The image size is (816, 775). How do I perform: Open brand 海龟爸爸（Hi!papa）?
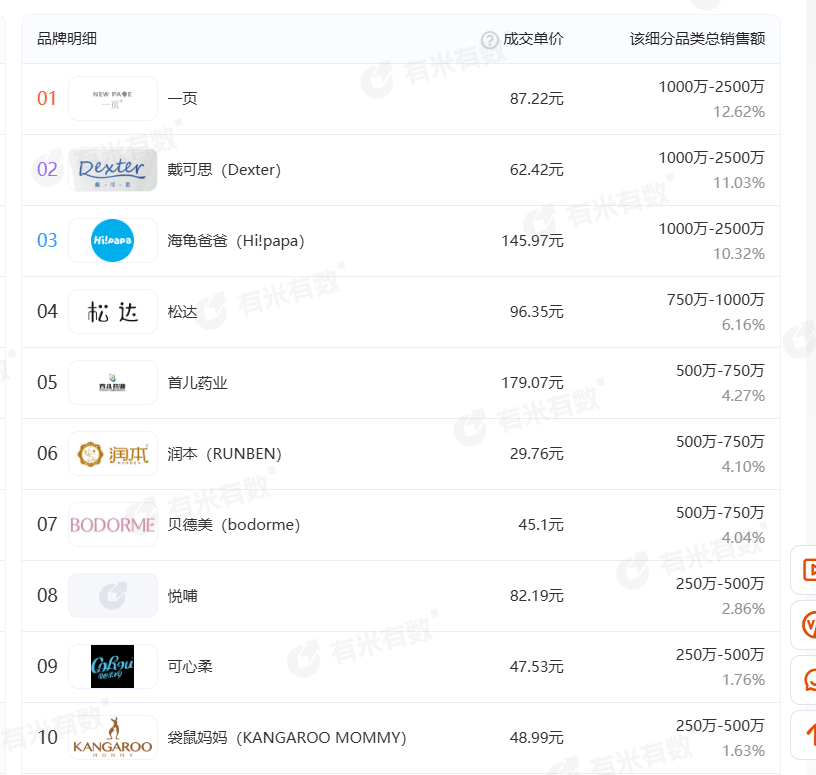pyautogui.click(x=236, y=240)
